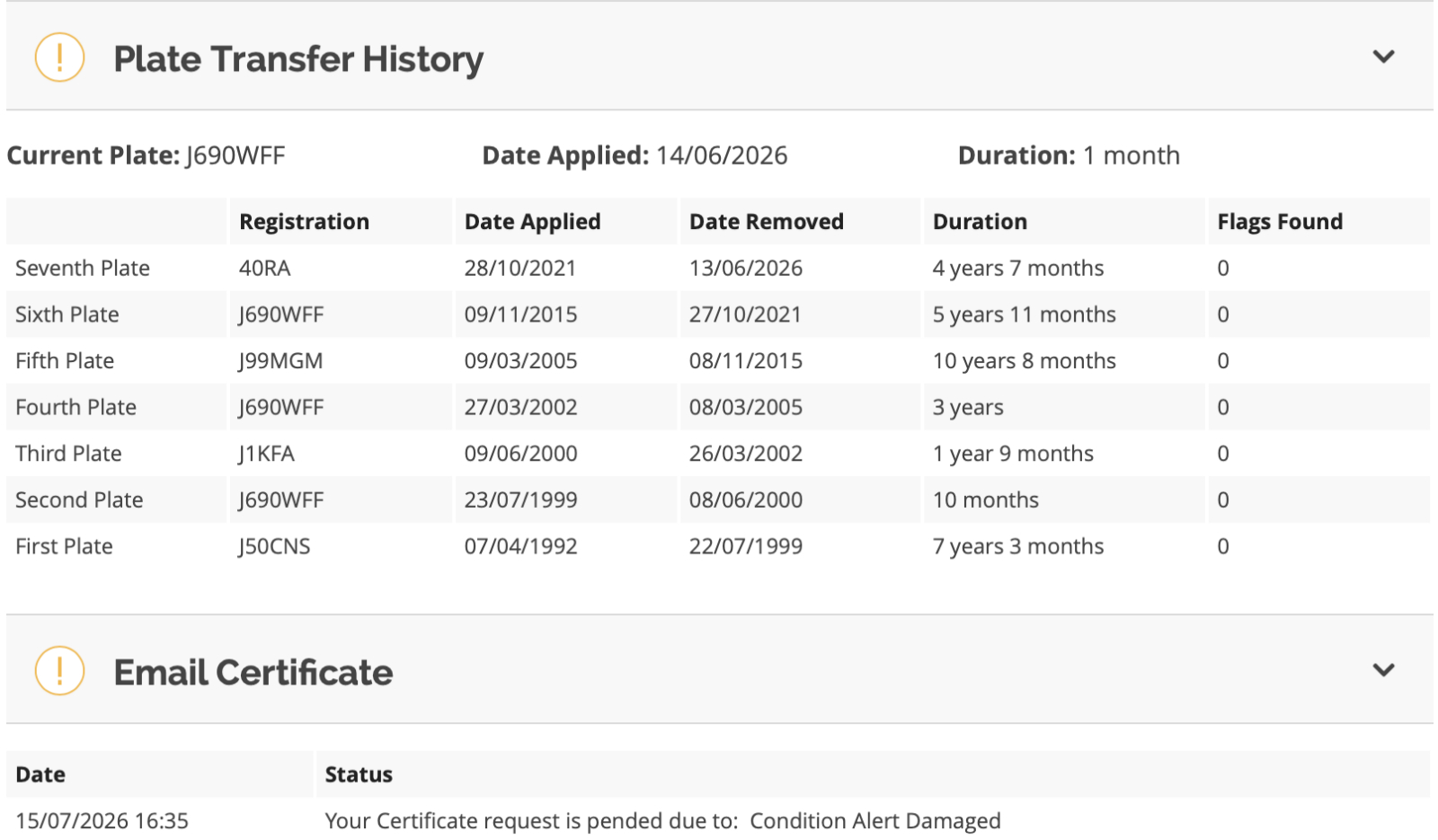Select the First Plate row label
The image size is (1438, 840).
(x=64, y=546)
